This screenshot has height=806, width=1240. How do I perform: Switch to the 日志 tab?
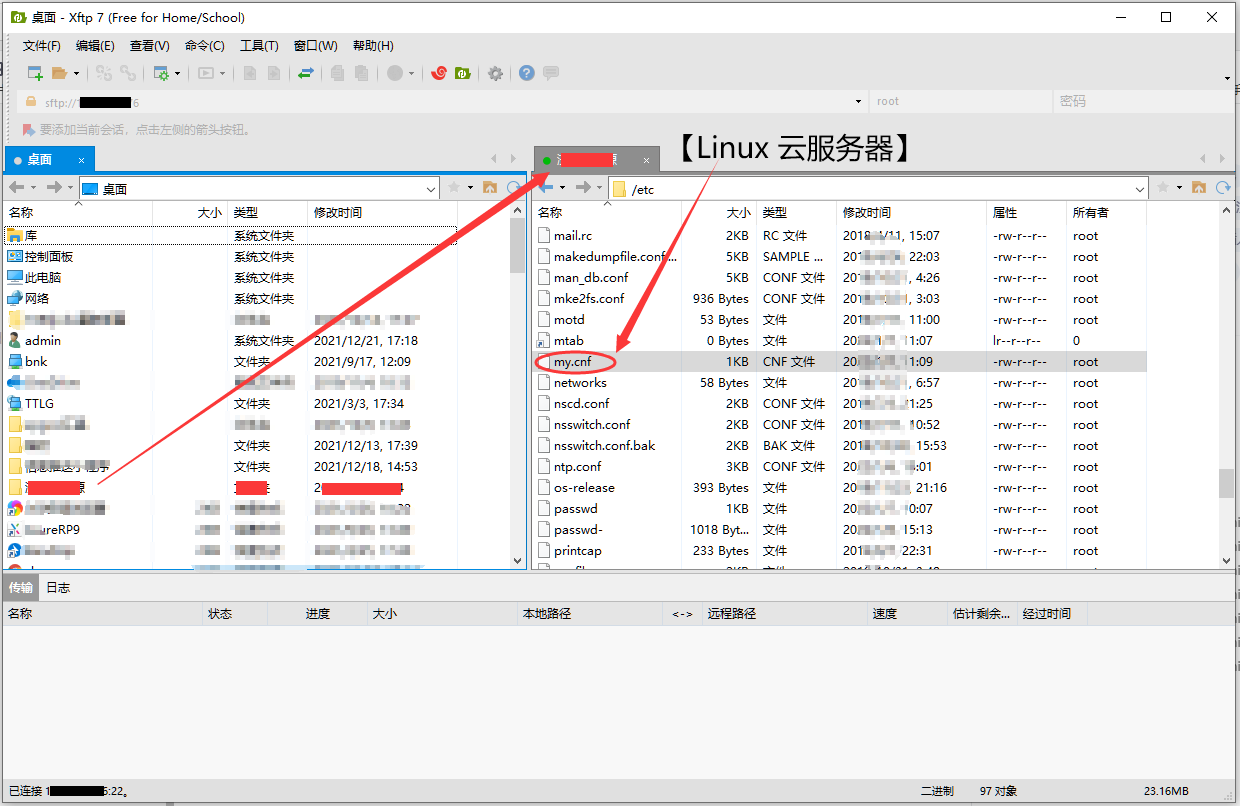(x=59, y=587)
